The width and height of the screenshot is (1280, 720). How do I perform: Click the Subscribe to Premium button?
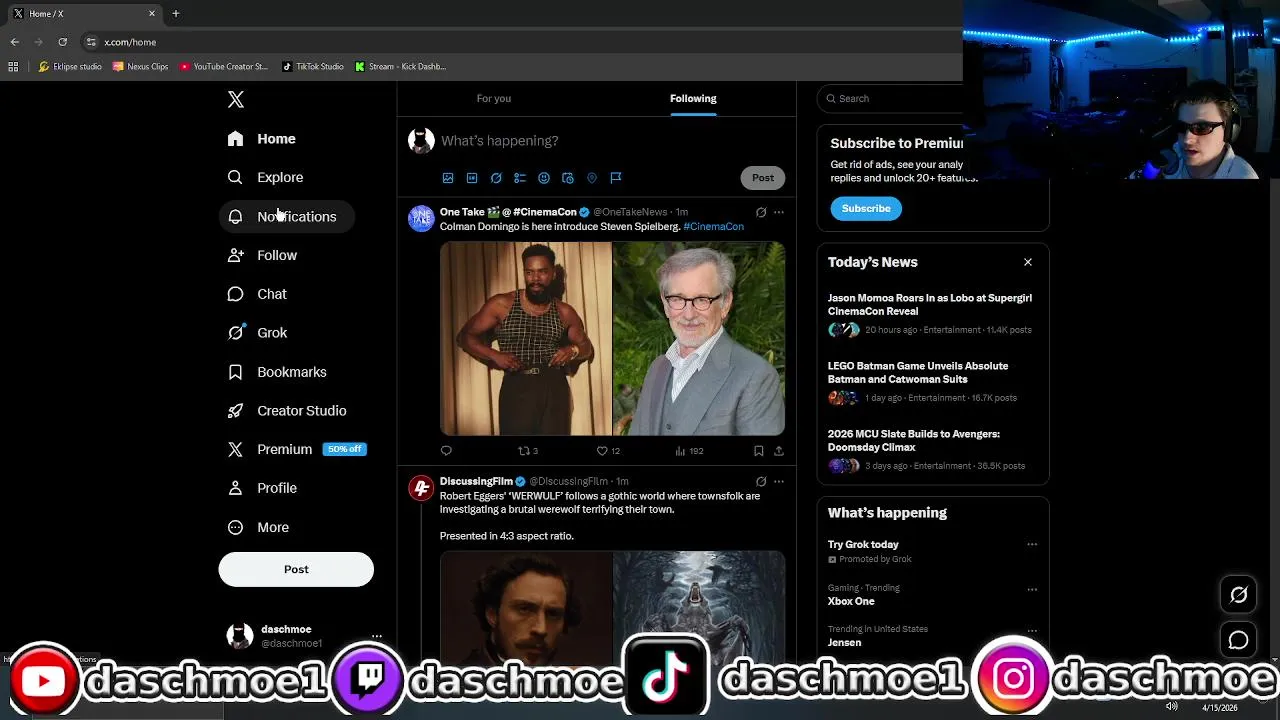pos(866,209)
